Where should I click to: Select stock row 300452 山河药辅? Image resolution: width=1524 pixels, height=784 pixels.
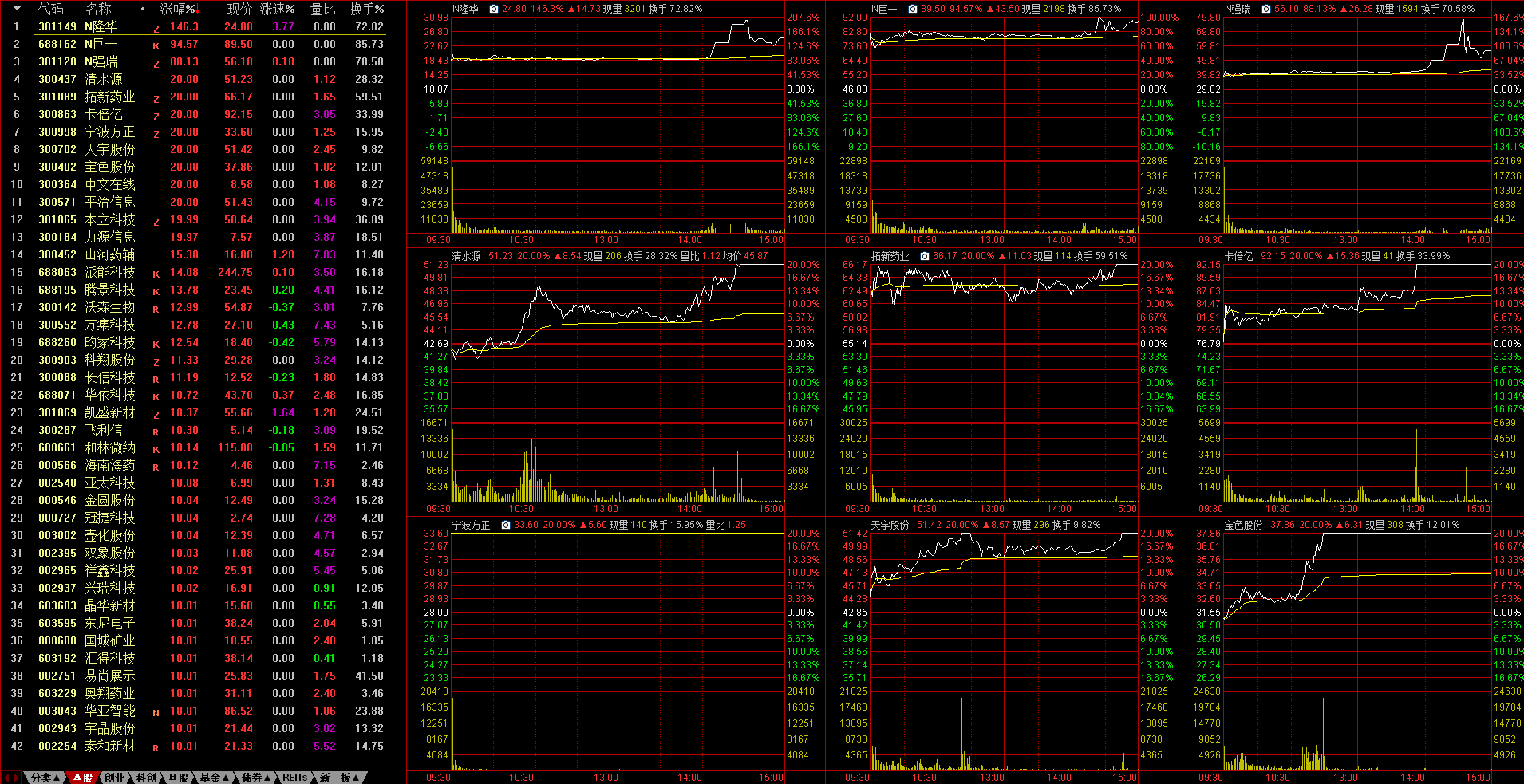tap(195, 254)
